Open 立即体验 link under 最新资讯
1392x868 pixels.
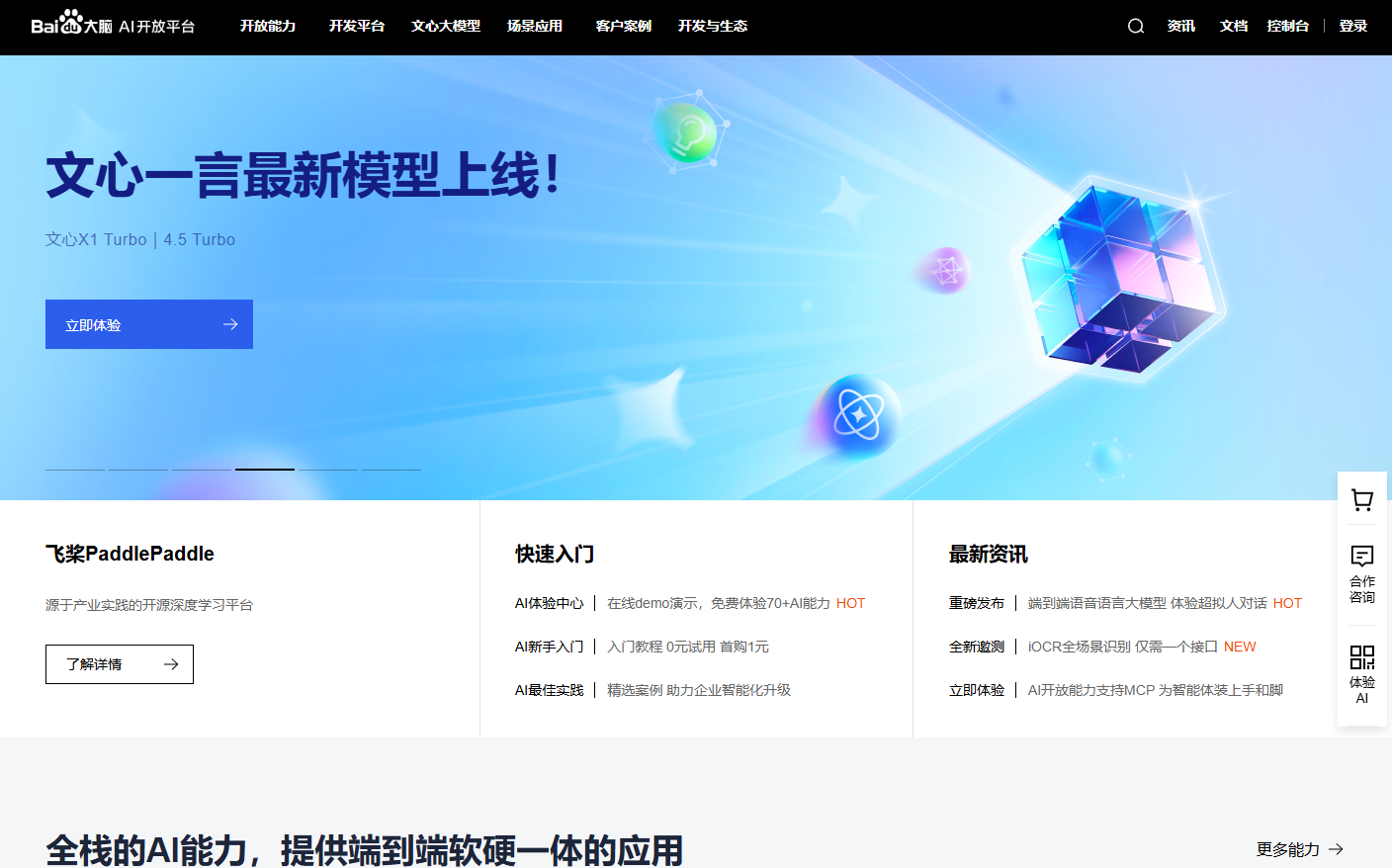[977, 690]
